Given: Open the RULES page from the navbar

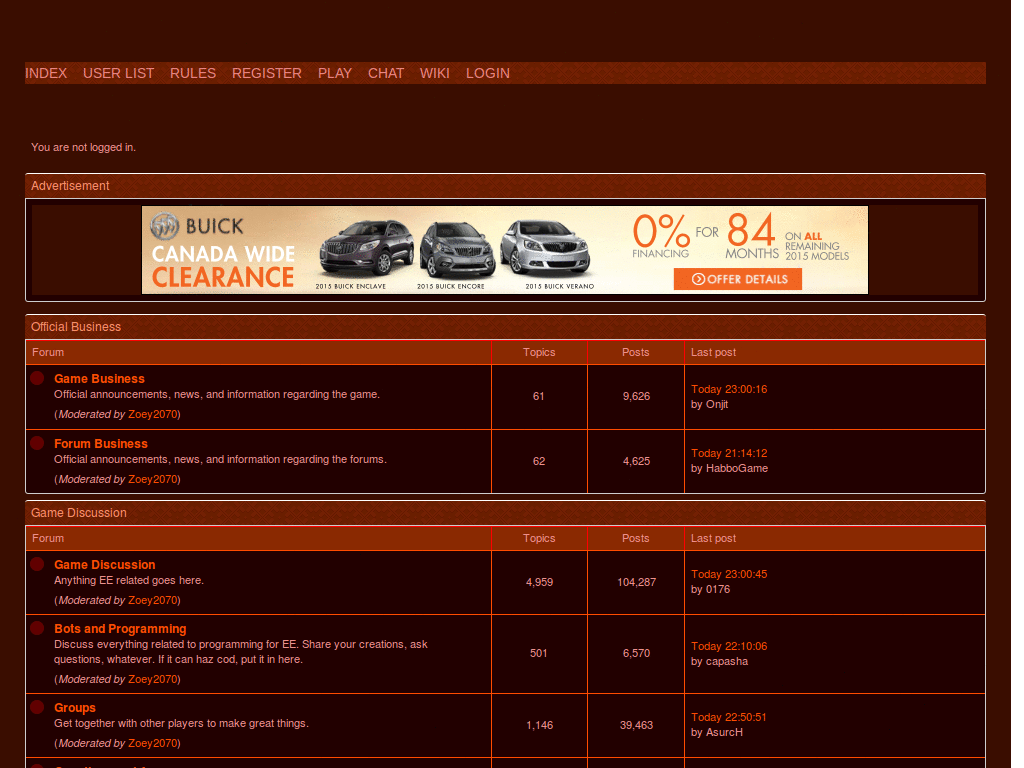Looking at the screenshot, I should point(192,73).
